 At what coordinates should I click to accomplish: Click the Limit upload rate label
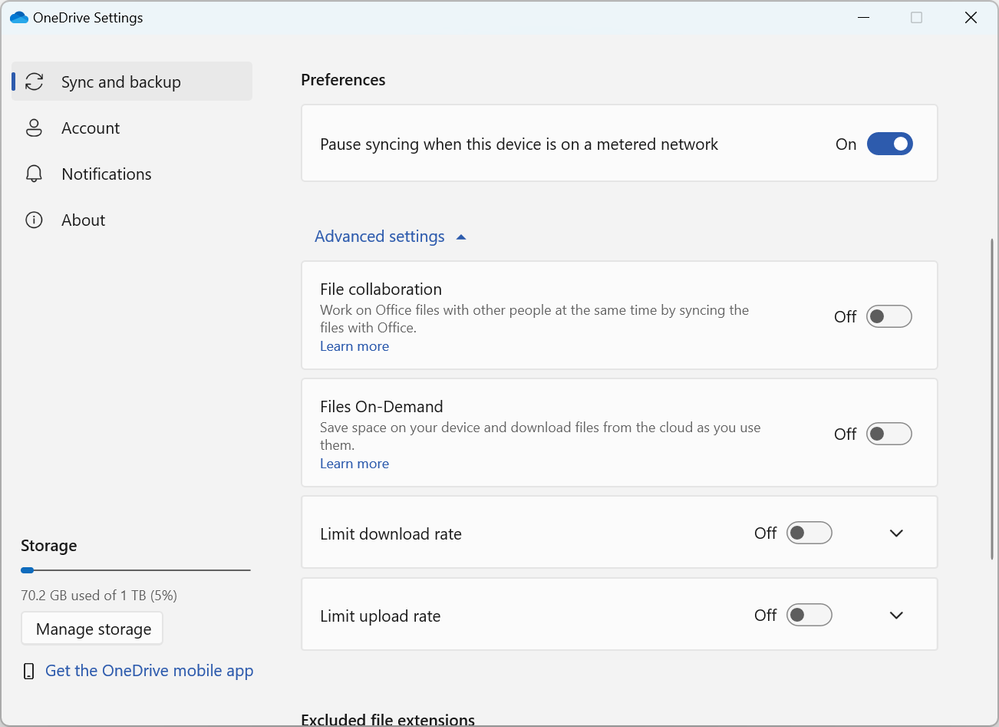tap(380, 616)
